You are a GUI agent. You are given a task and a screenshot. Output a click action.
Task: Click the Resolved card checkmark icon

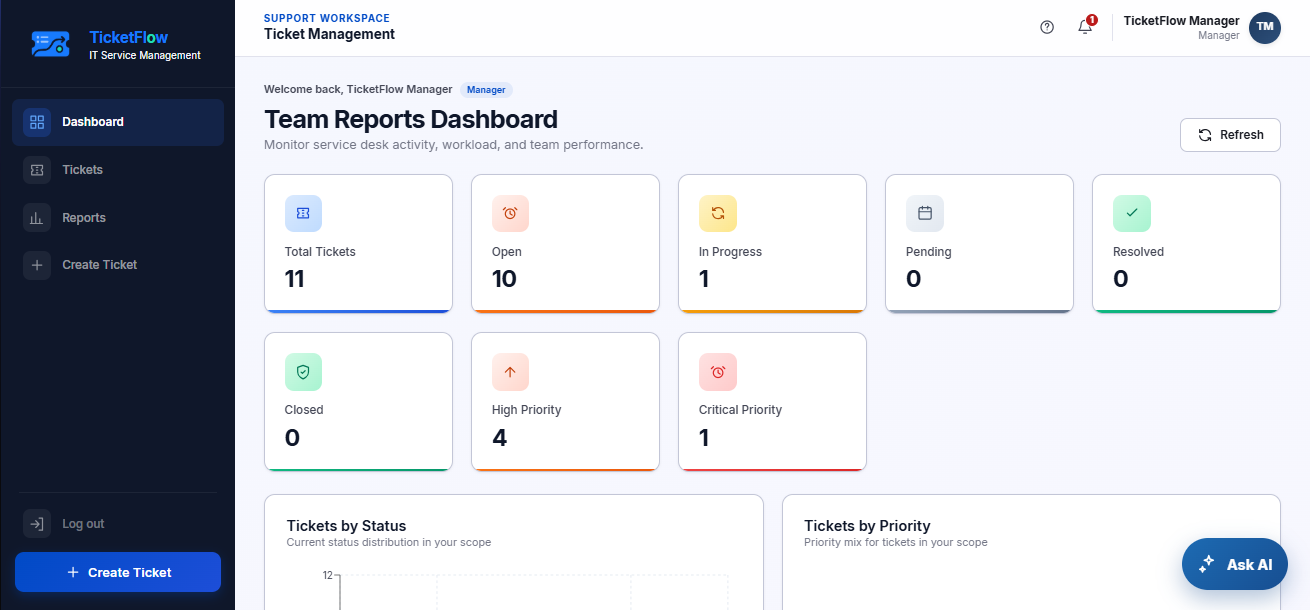point(1131,213)
